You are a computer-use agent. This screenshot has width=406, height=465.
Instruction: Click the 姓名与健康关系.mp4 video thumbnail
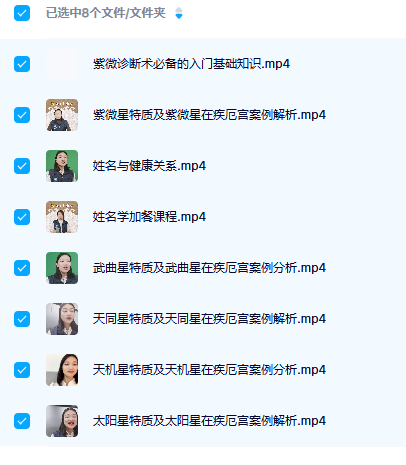point(62,166)
